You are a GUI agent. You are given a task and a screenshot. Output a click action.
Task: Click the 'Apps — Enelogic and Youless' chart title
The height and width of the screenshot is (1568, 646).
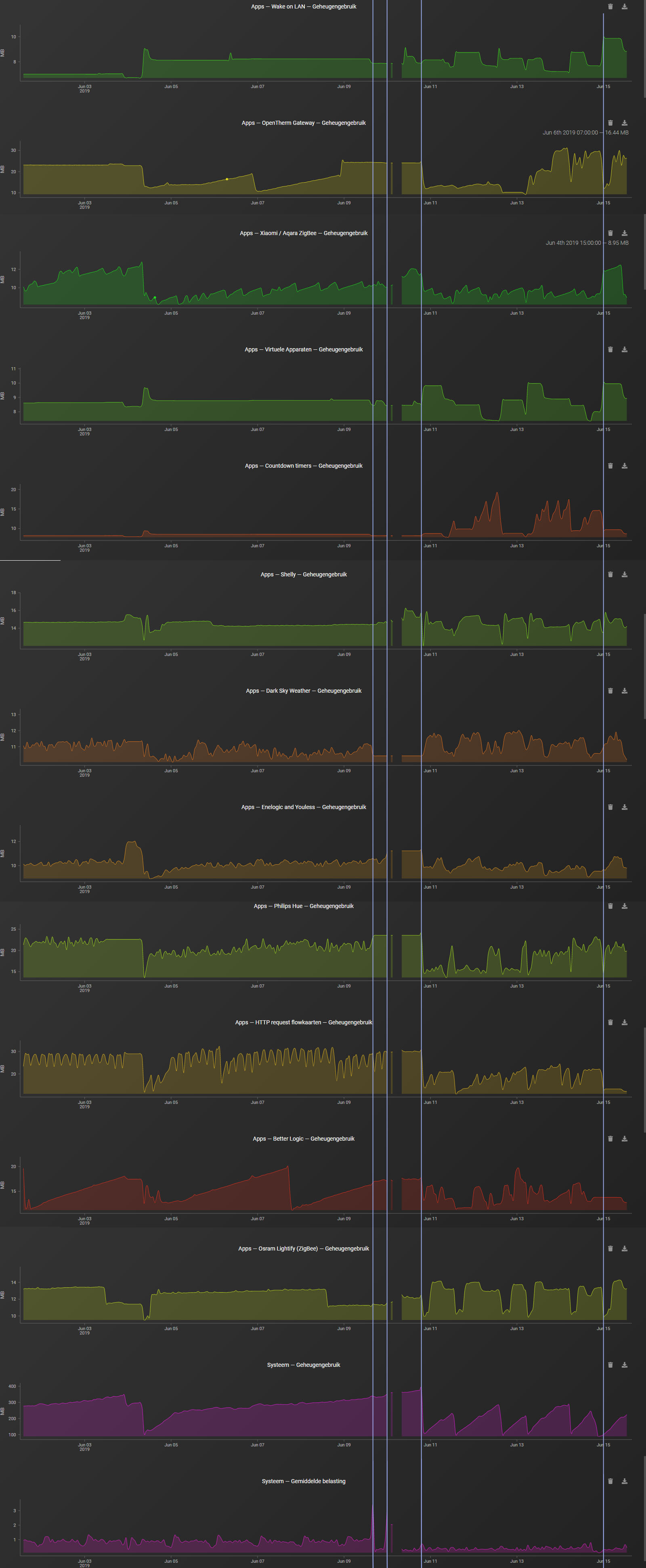(x=304, y=807)
